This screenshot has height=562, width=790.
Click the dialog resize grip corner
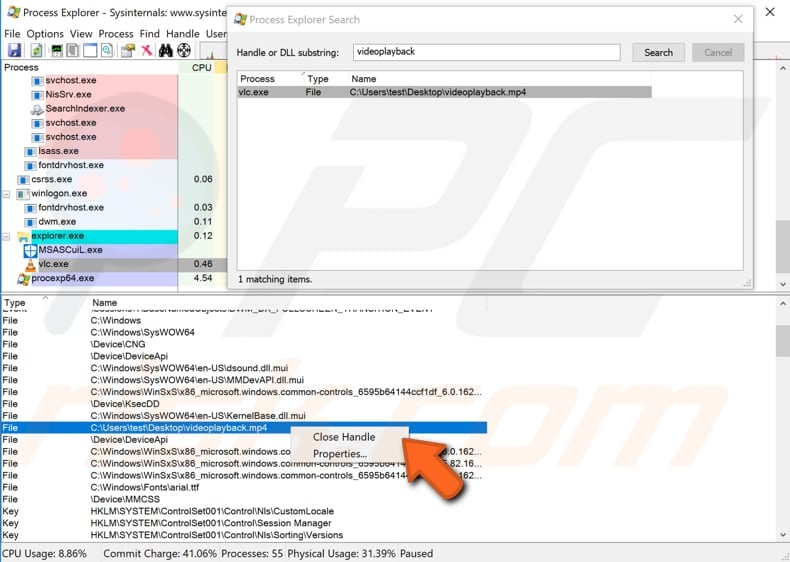click(748, 284)
